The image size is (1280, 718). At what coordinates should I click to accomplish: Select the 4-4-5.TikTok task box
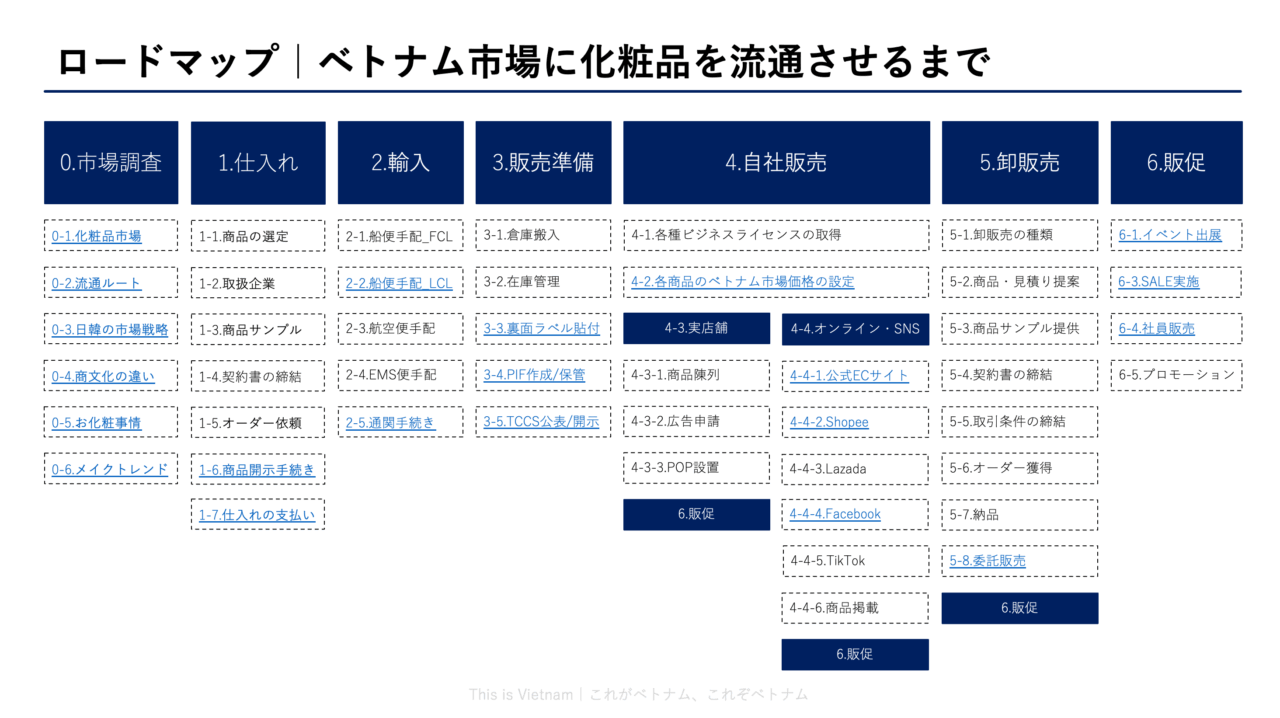855,561
